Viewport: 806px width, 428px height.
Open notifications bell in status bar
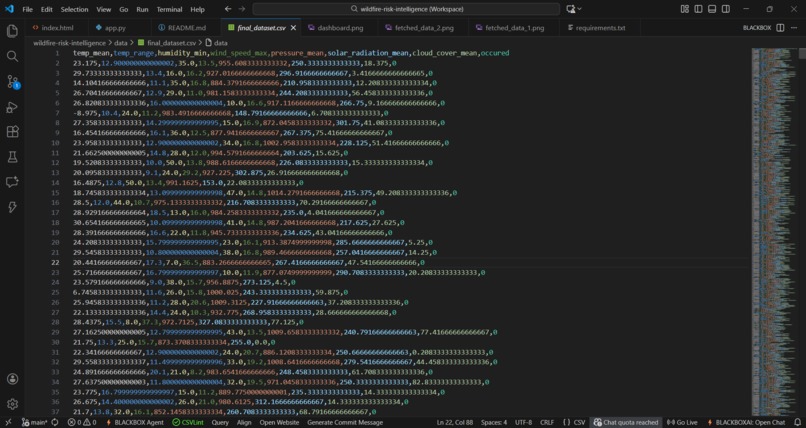coord(797,422)
